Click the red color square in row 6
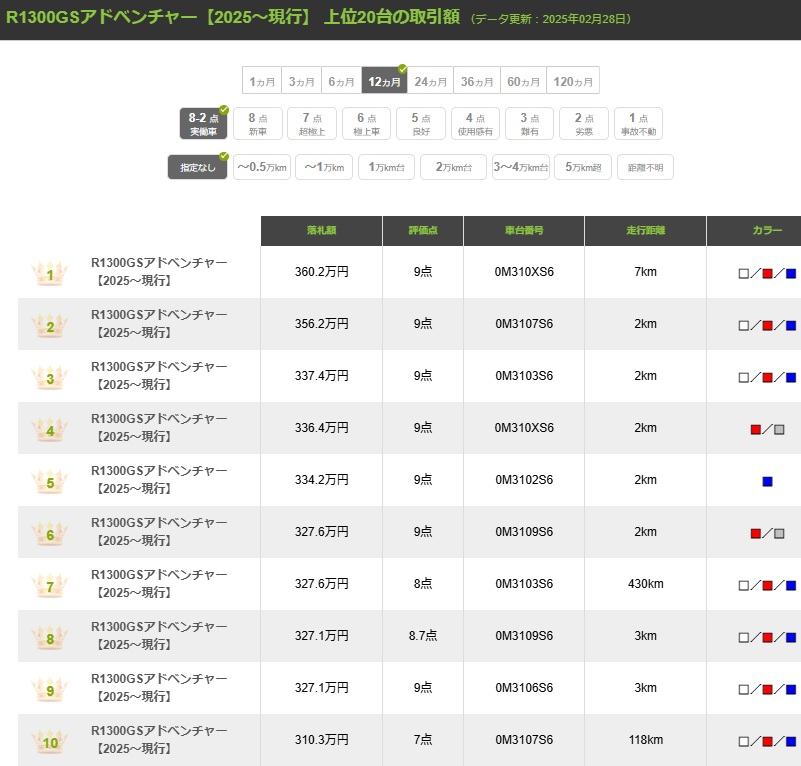Screen dimensions: 801x766 pos(756,533)
